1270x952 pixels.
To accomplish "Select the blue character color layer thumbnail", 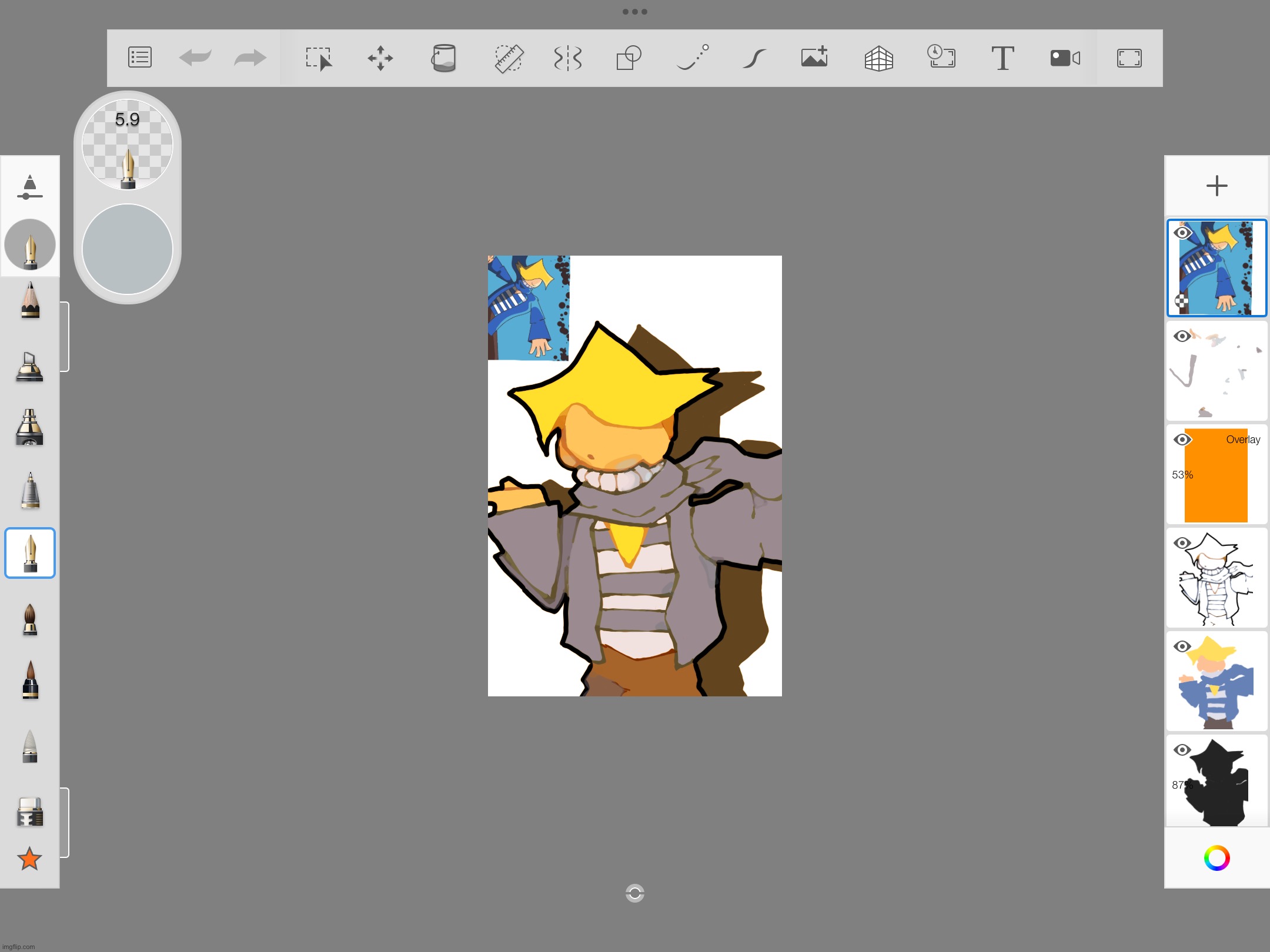I will coord(1217,682).
